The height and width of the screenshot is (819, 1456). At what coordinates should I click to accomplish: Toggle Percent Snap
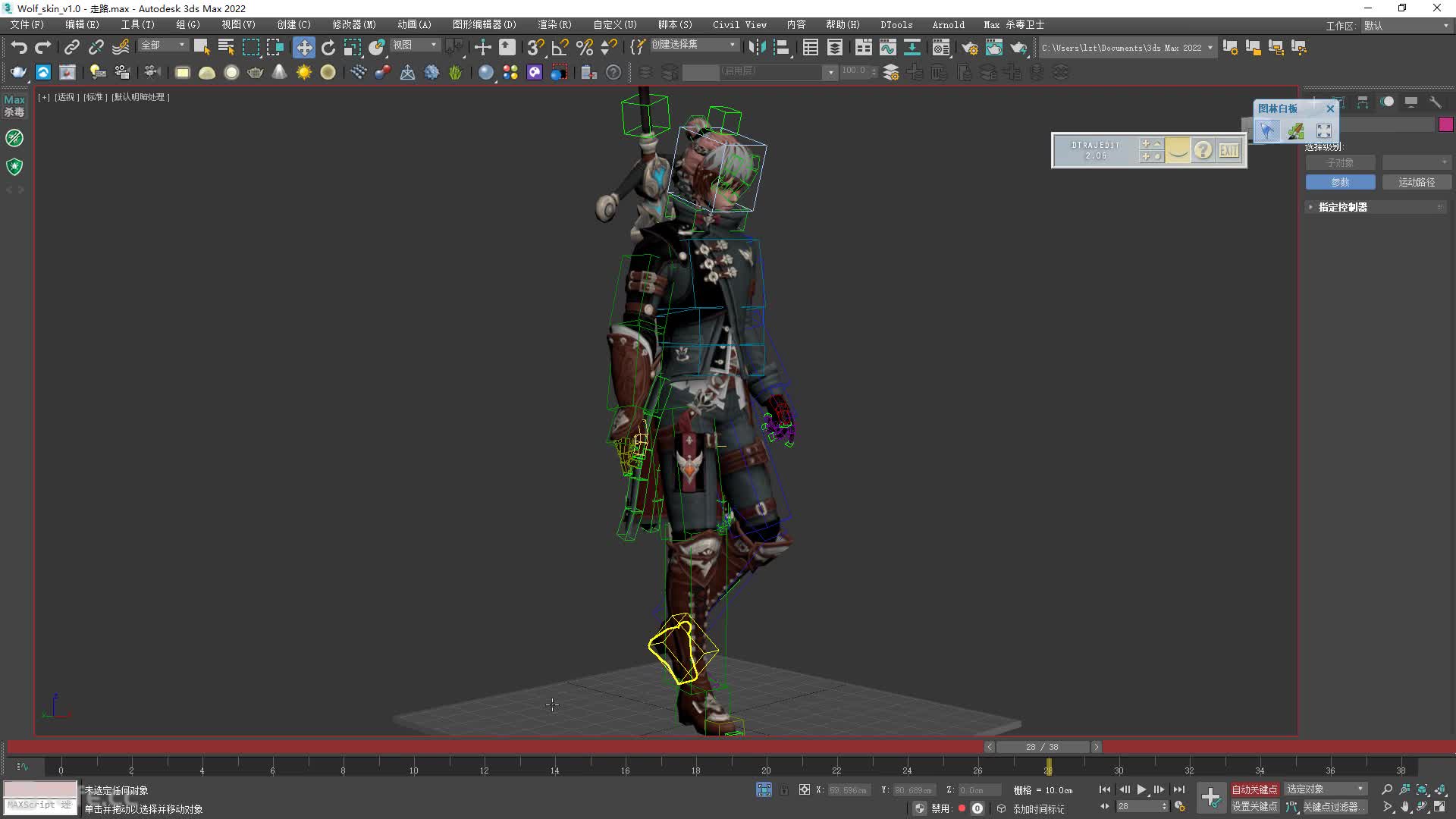pyautogui.click(x=584, y=47)
